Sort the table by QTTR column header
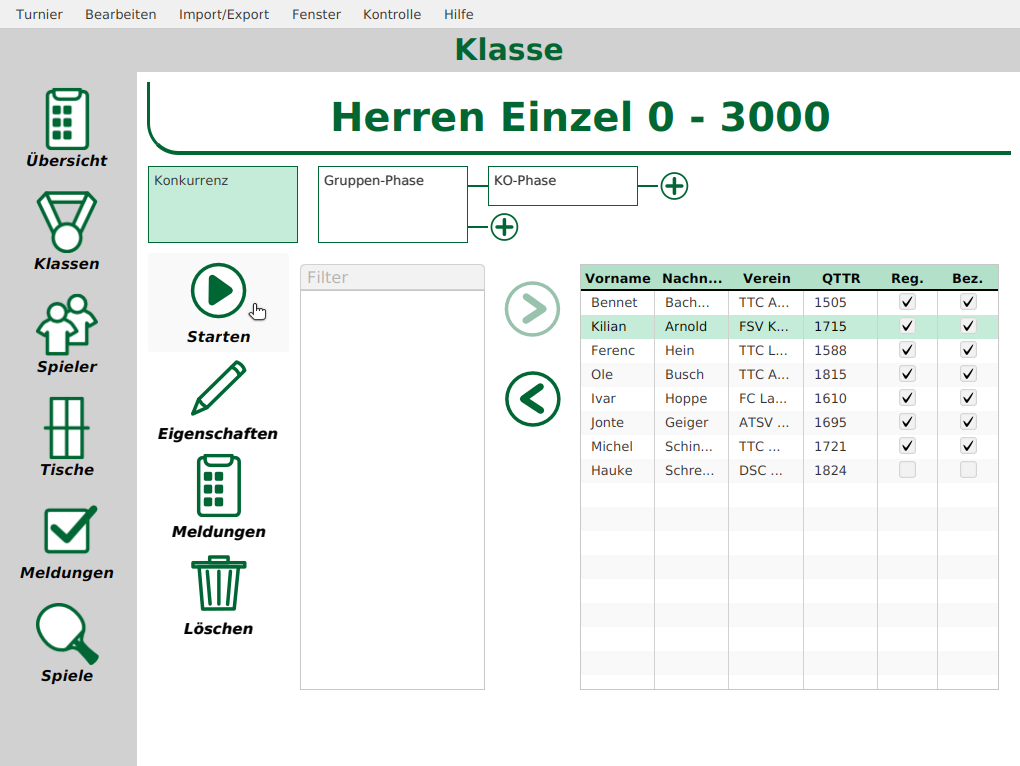 point(840,278)
